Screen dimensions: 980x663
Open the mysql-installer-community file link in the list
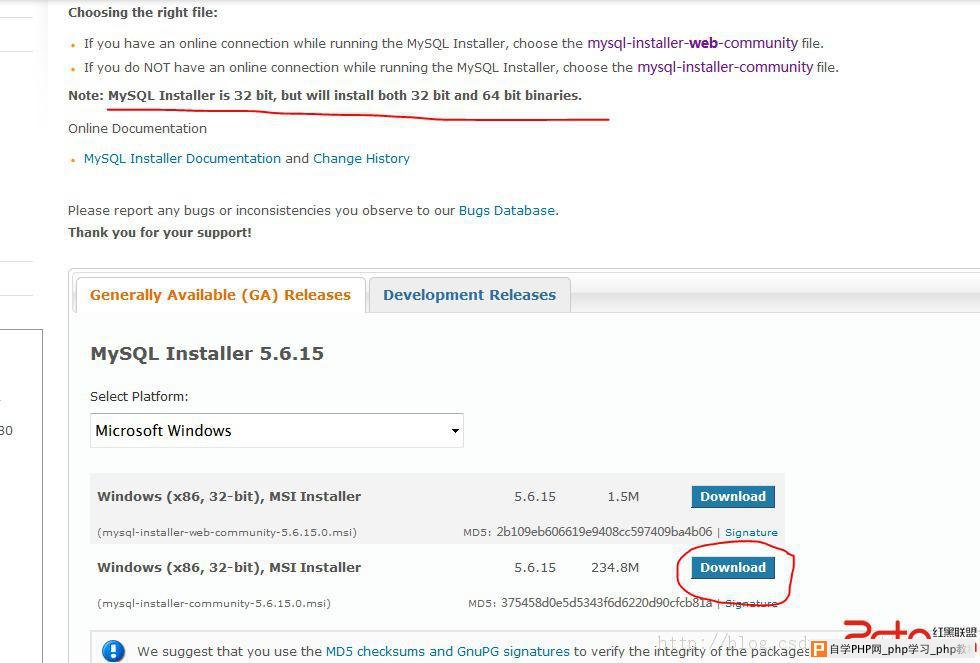pos(725,67)
